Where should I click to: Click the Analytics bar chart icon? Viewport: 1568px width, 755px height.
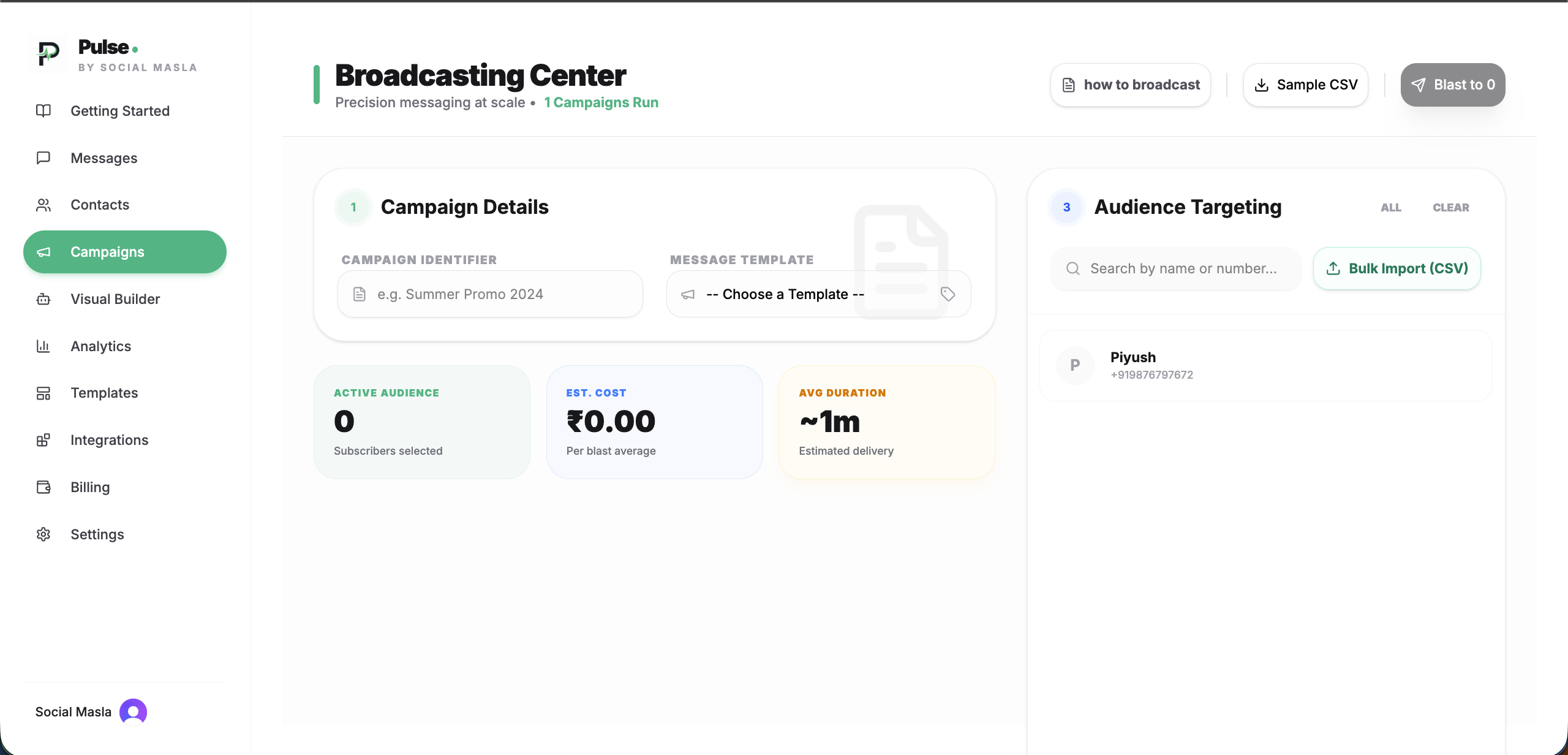tap(43, 346)
